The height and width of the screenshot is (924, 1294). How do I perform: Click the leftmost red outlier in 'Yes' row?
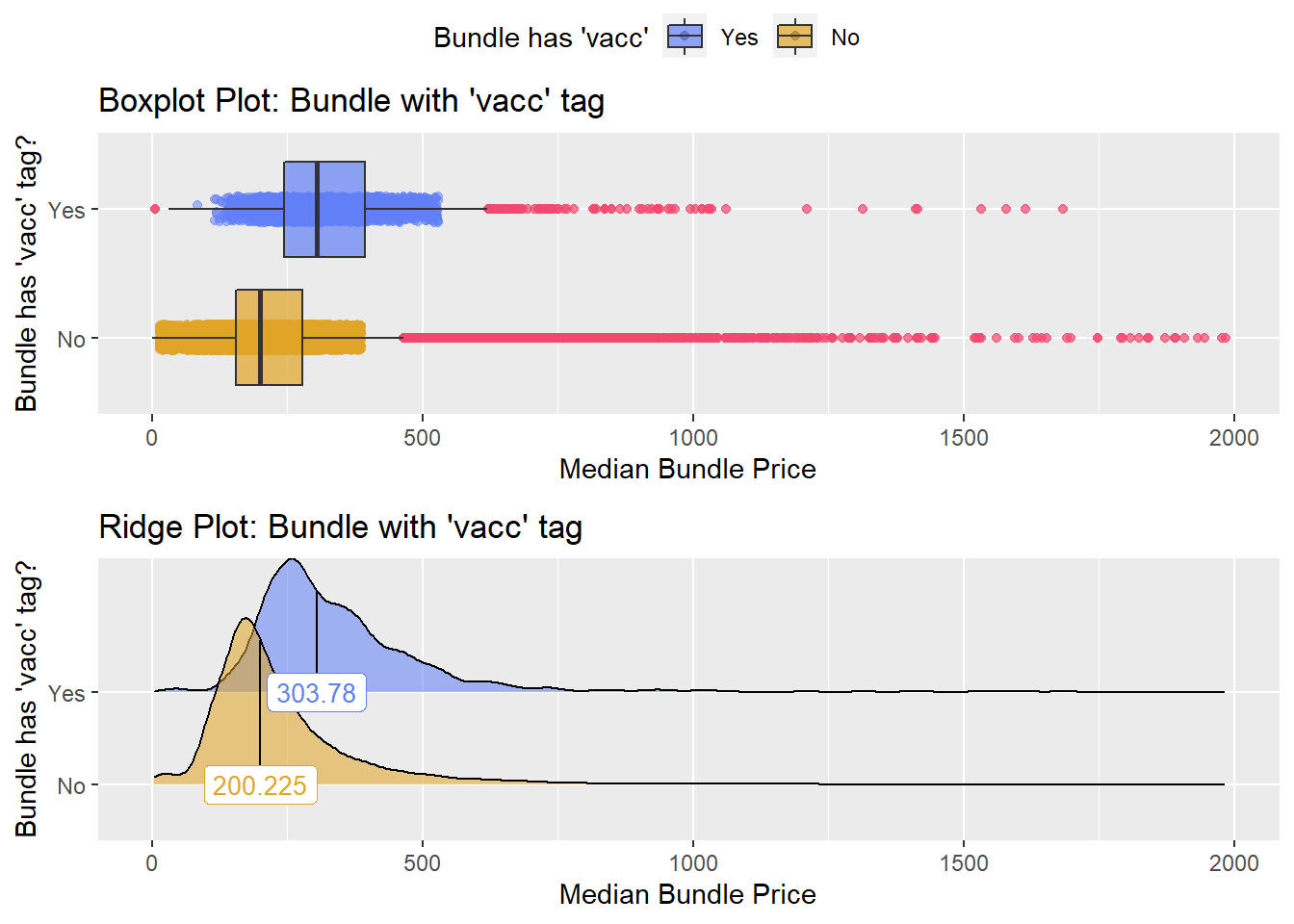155,209
